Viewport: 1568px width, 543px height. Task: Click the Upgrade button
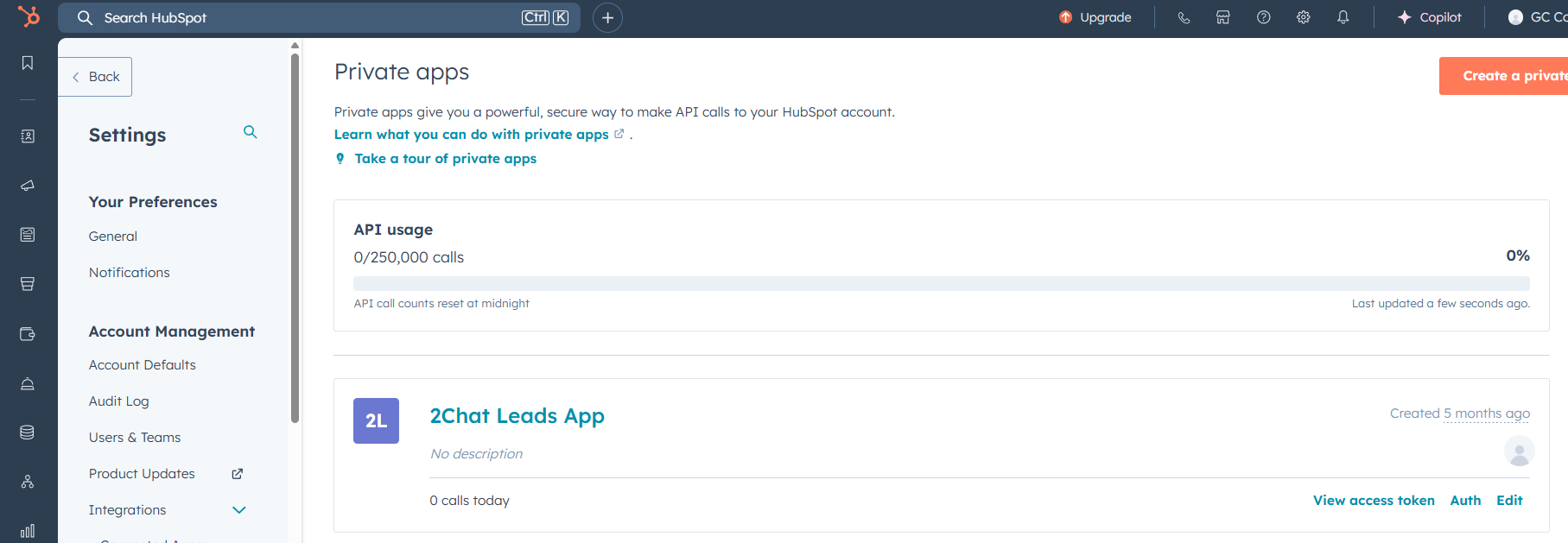click(1095, 17)
